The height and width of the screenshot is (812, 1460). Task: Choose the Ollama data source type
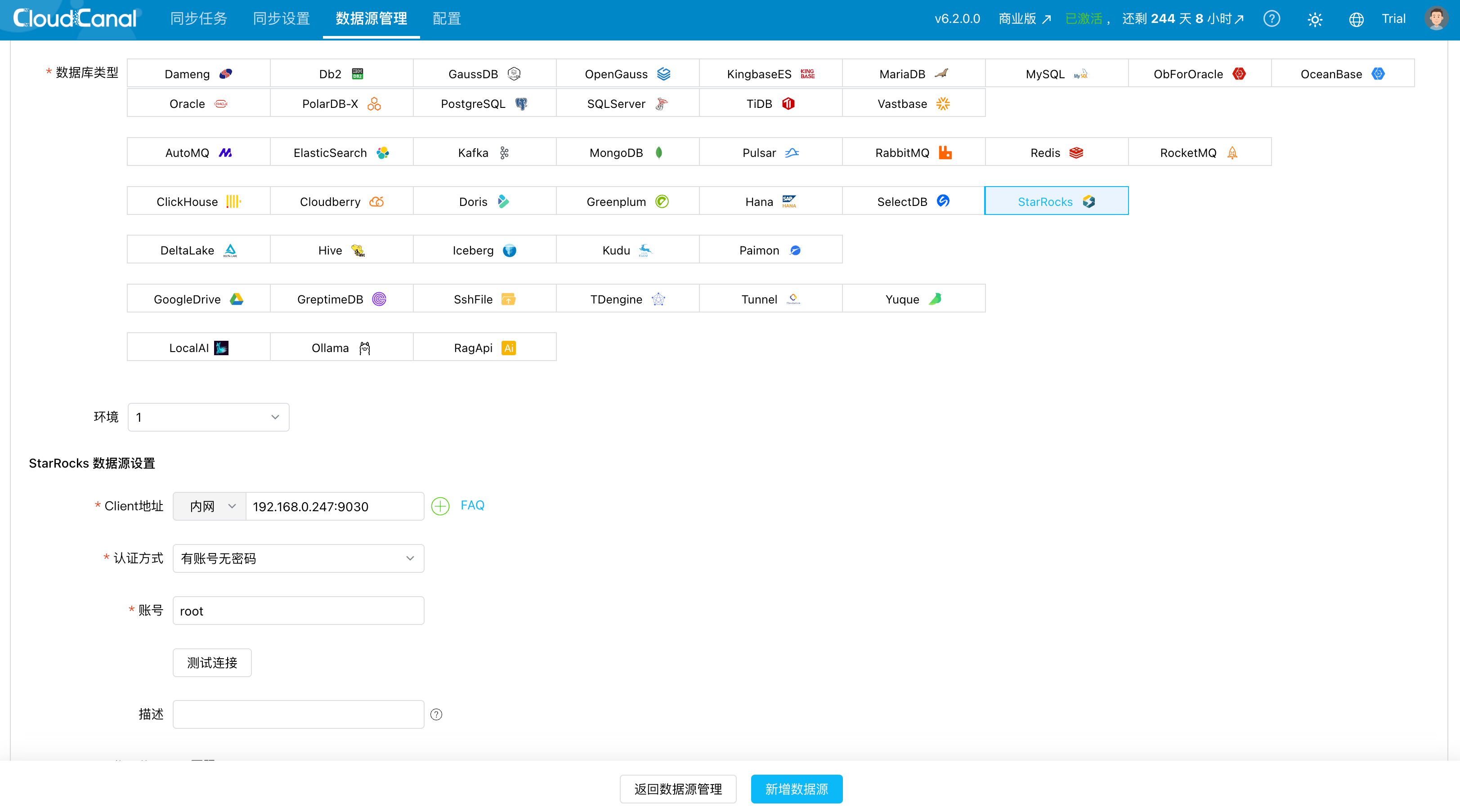tap(341, 348)
